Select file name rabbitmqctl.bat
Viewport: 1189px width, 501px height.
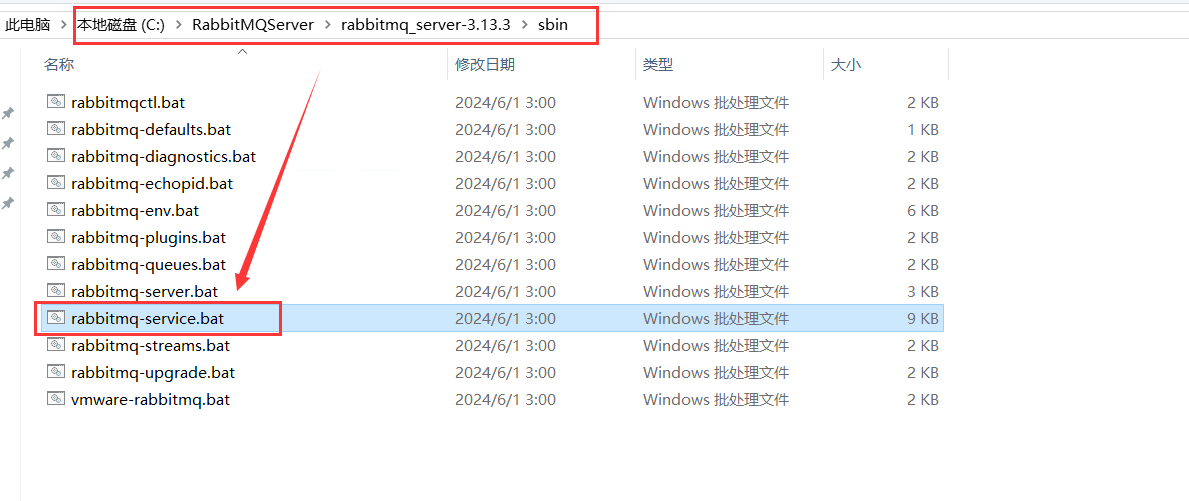coord(127,102)
